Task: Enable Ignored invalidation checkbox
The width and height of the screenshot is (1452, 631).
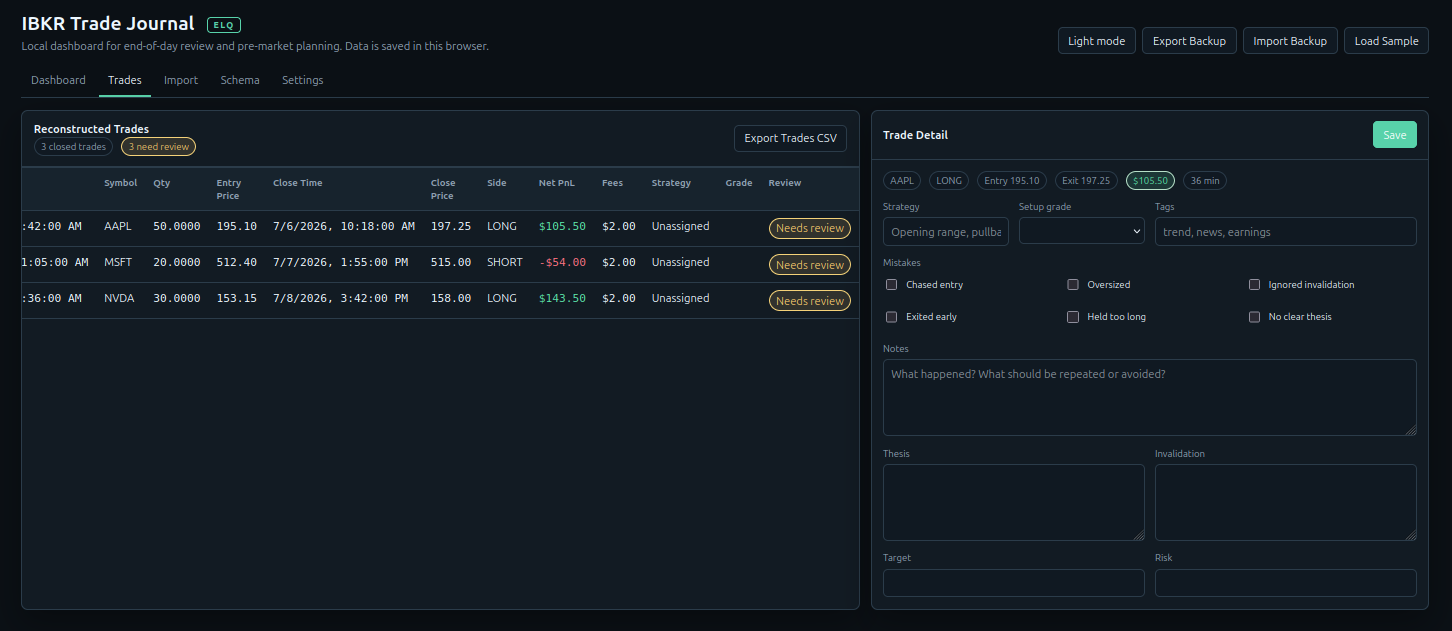Action: point(1254,285)
